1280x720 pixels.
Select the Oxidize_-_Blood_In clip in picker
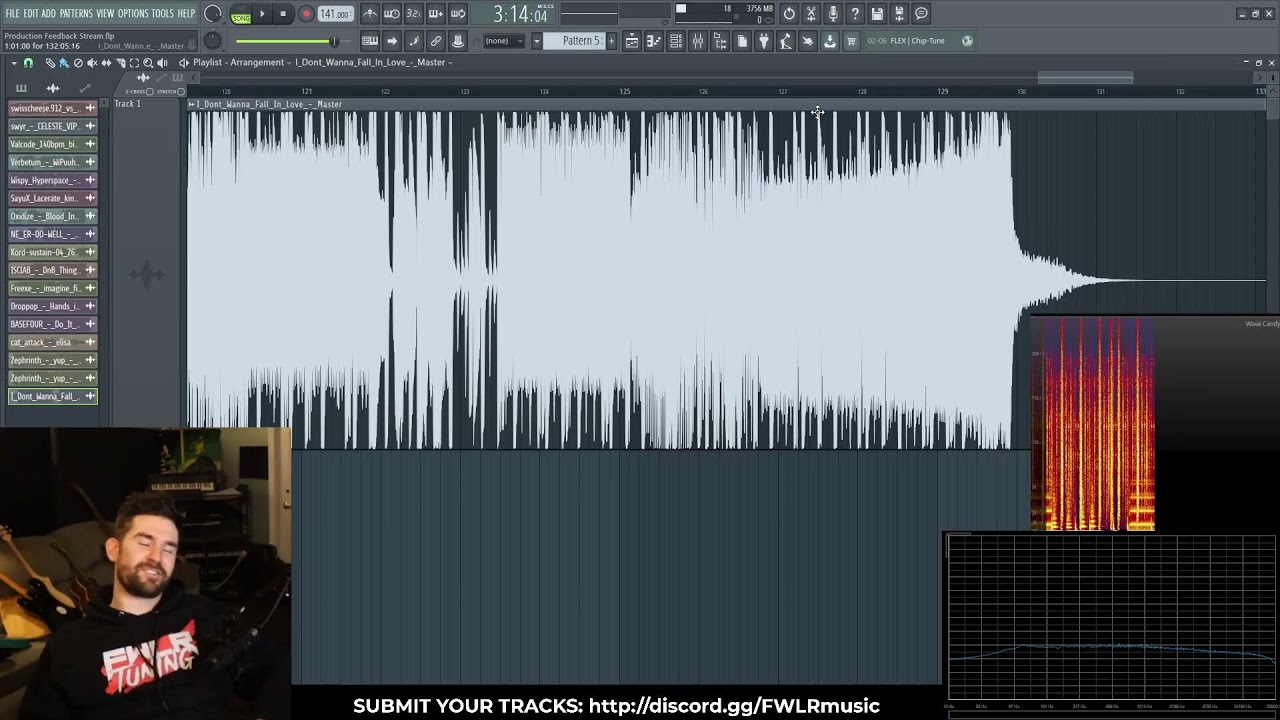click(x=53, y=216)
